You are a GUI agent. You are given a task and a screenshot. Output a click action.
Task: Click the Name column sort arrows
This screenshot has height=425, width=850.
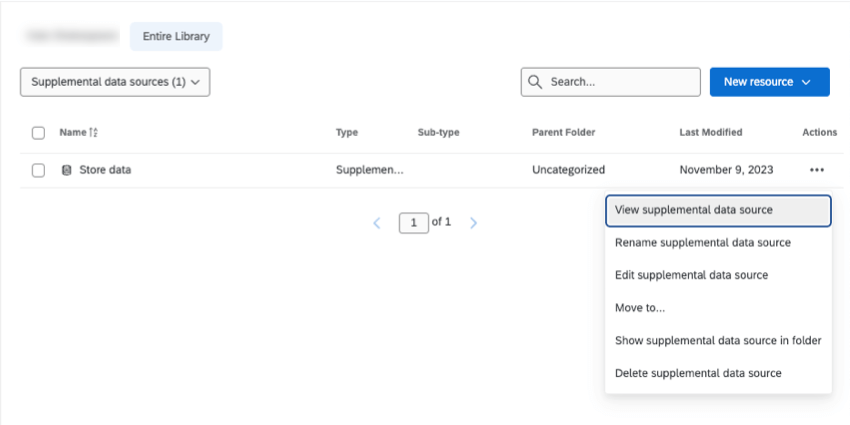(94, 133)
